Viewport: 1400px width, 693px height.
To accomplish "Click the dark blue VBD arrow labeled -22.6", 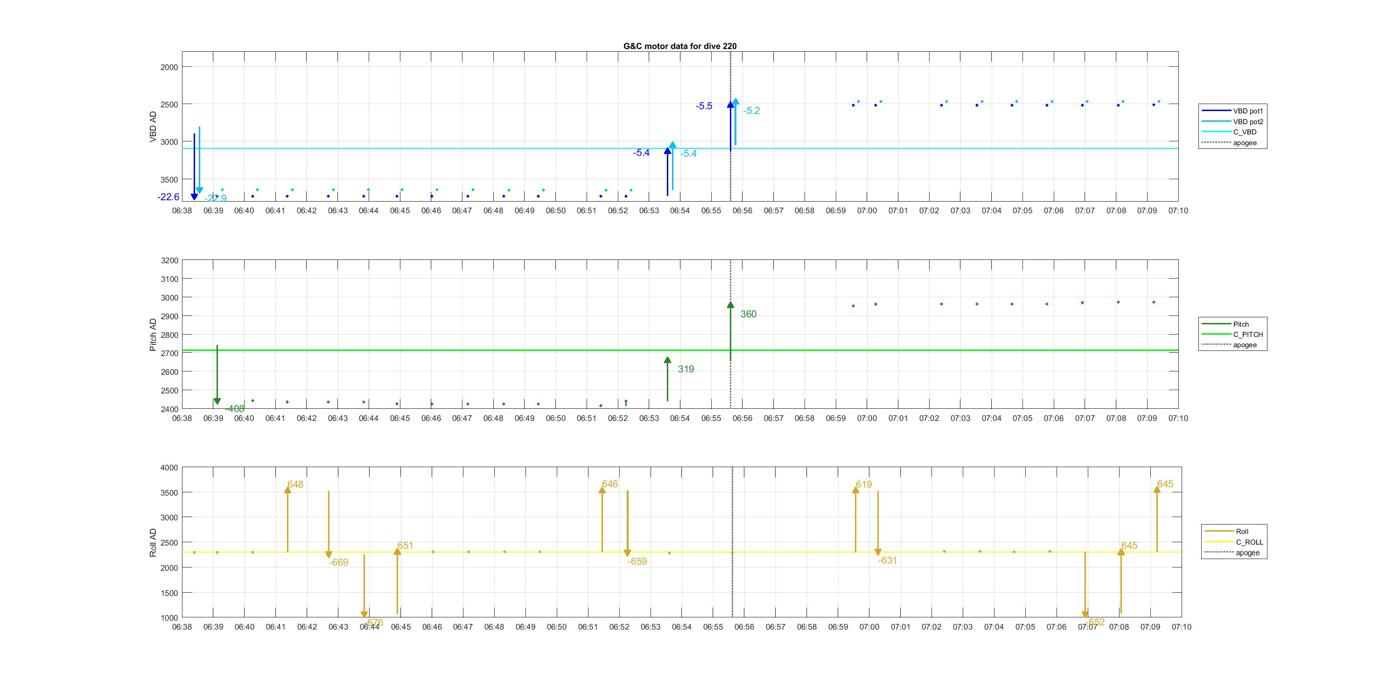I will point(194,166).
